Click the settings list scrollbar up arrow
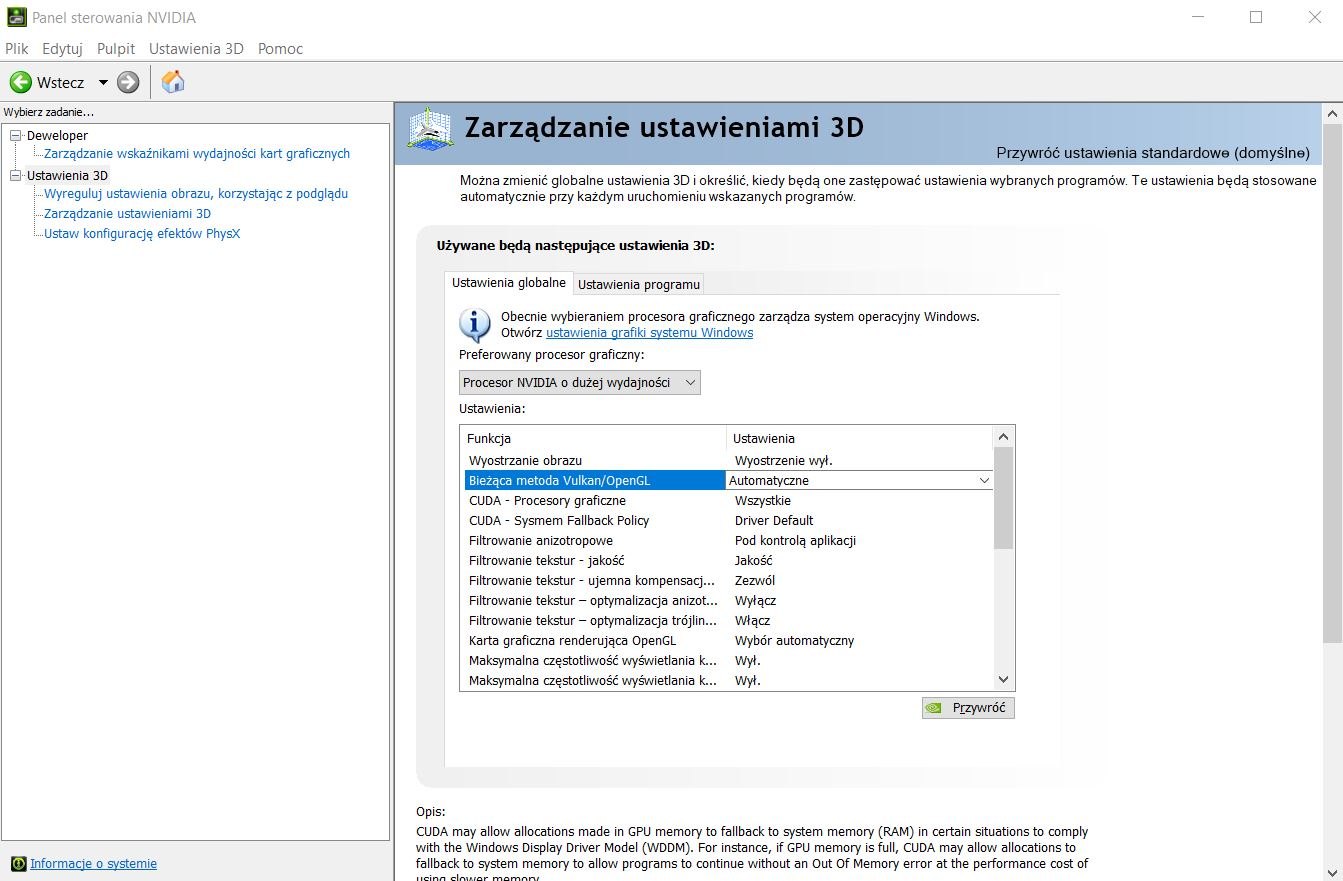 [x=1004, y=437]
